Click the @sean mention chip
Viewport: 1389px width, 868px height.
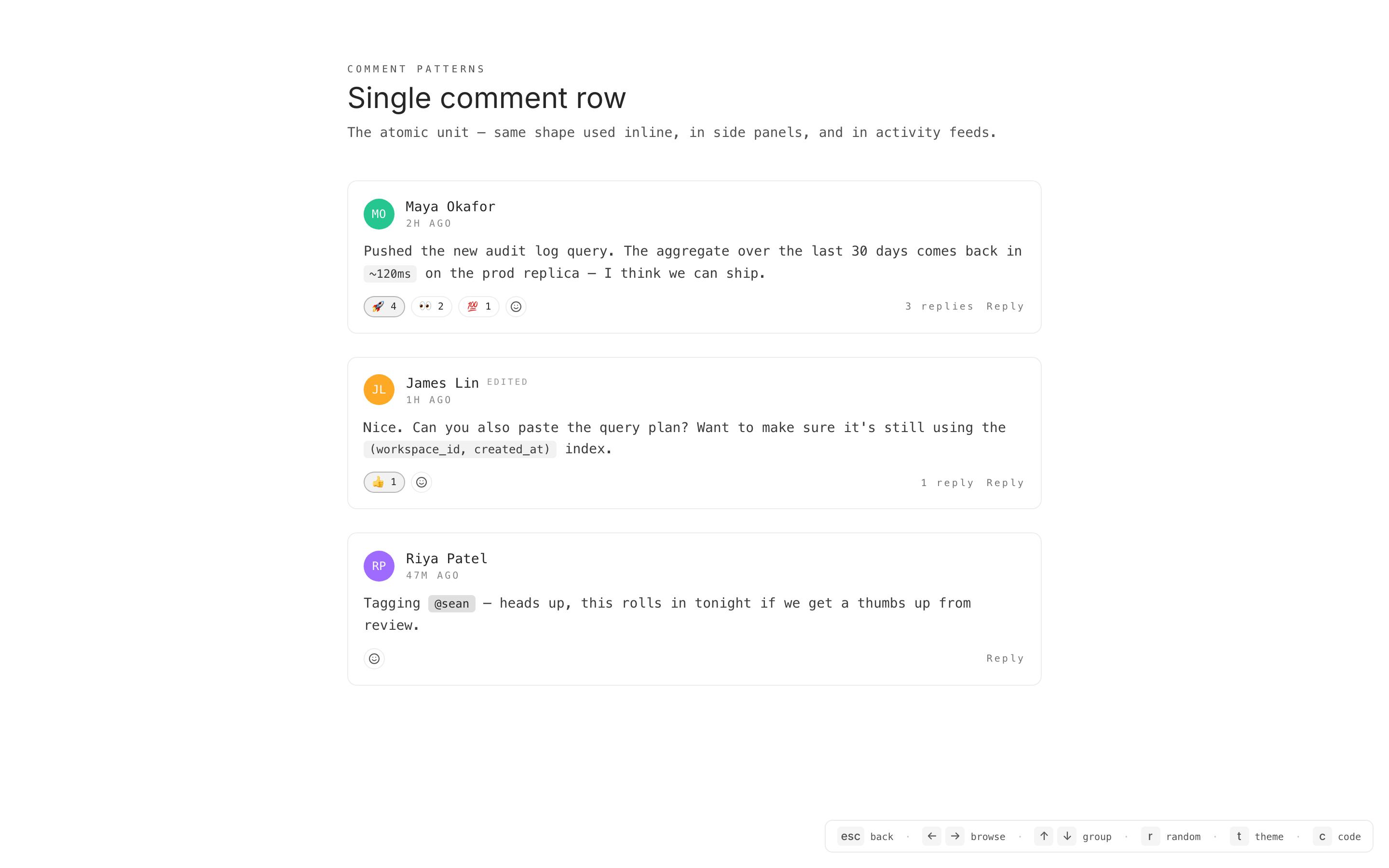click(452, 604)
